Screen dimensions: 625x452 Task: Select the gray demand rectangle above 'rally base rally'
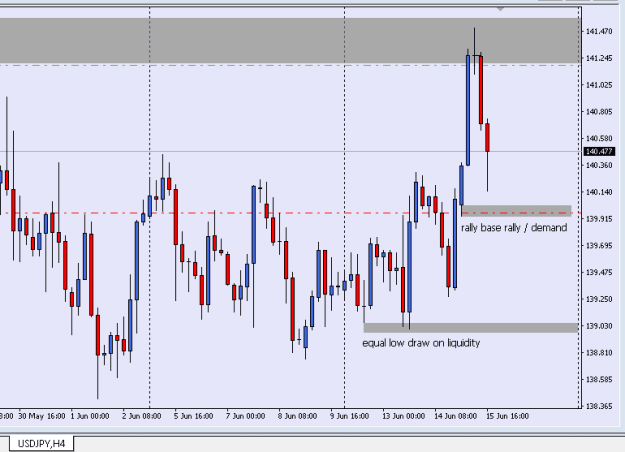point(517,210)
